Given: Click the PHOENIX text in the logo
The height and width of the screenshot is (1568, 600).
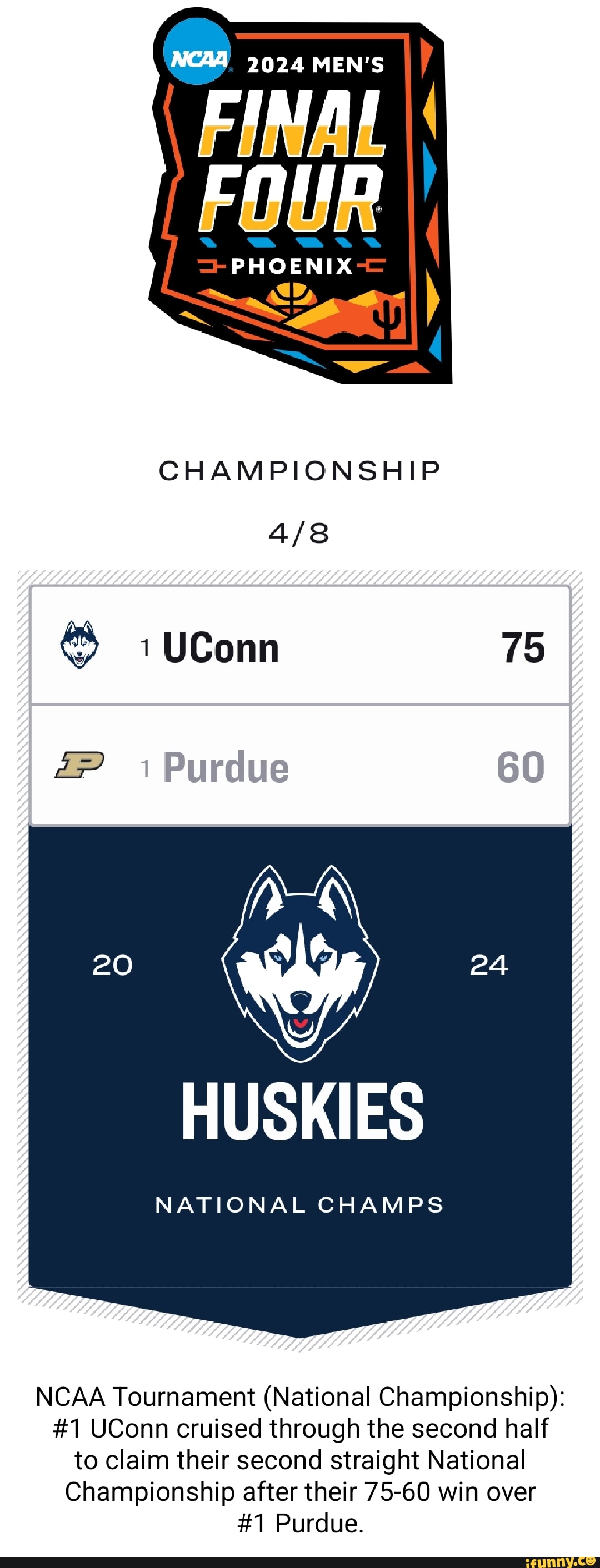Looking at the screenshot, I should tap(292, 266).
